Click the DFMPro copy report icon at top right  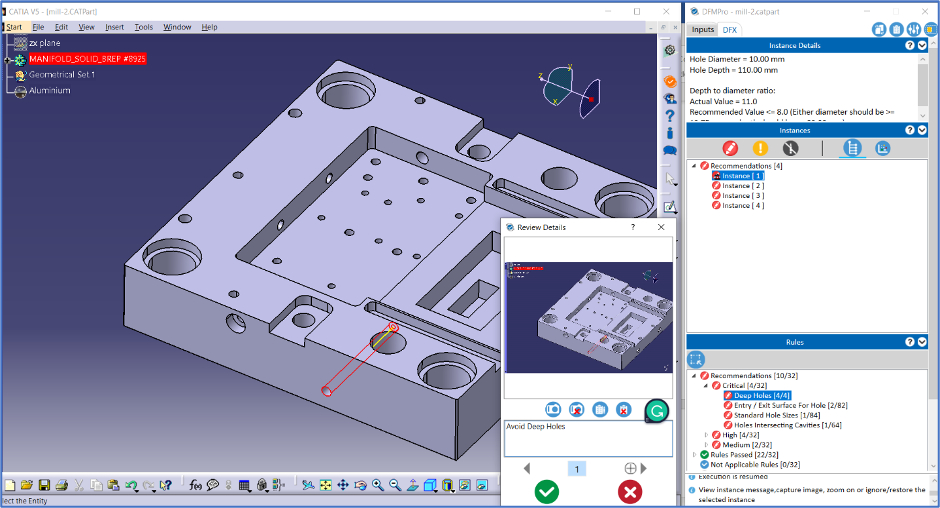[879, 29]
